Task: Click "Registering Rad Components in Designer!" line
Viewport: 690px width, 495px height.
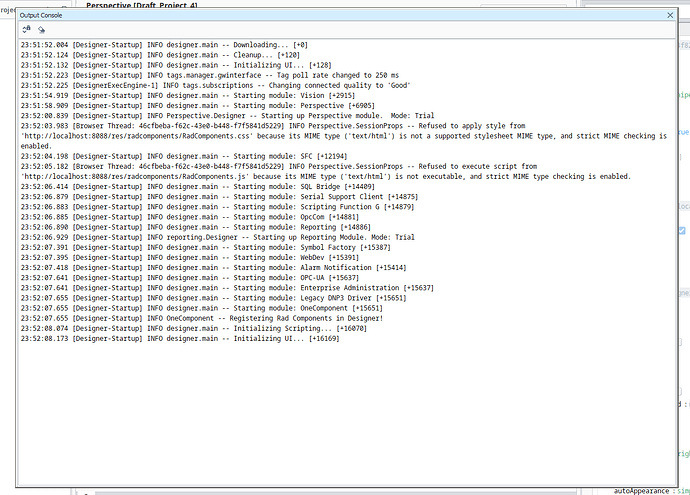Action: (202, 318)
